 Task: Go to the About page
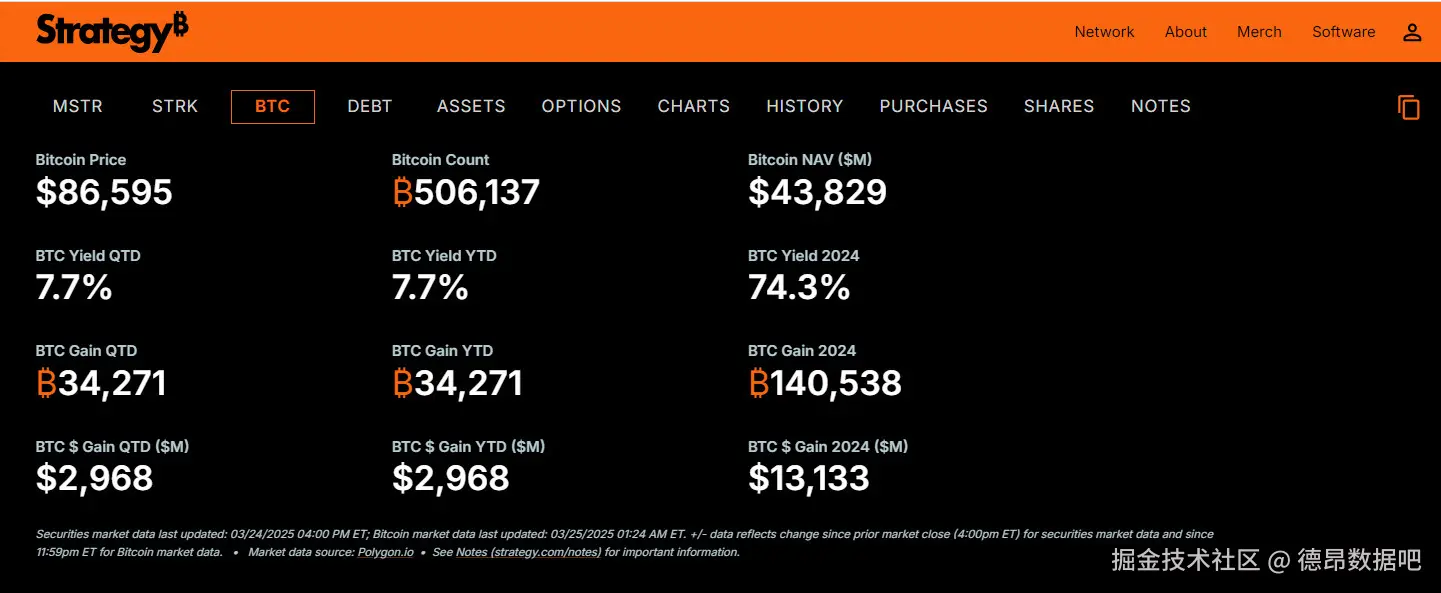(x=1186, y=32)
